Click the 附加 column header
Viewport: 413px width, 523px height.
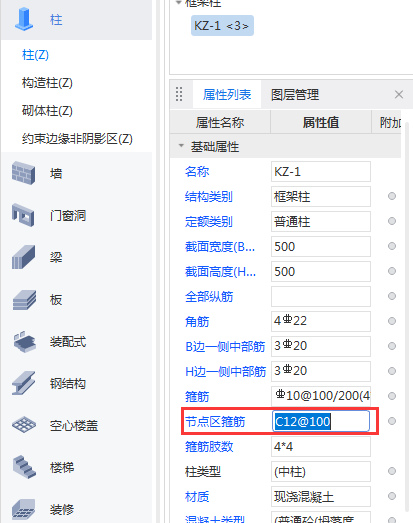[x=386, y=122]
